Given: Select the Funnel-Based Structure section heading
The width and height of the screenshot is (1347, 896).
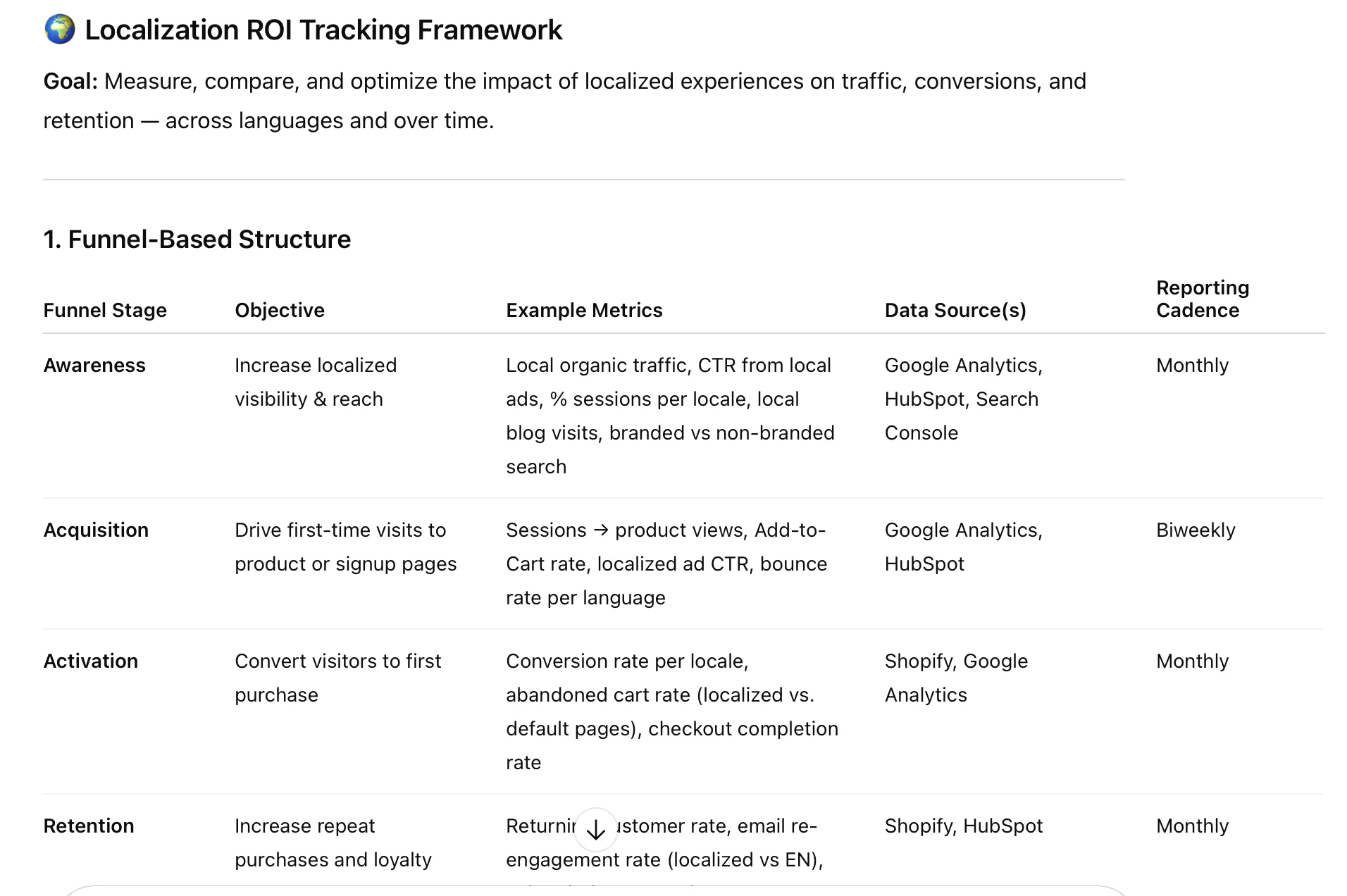Looking at the screenshot, I should point(197,239).
